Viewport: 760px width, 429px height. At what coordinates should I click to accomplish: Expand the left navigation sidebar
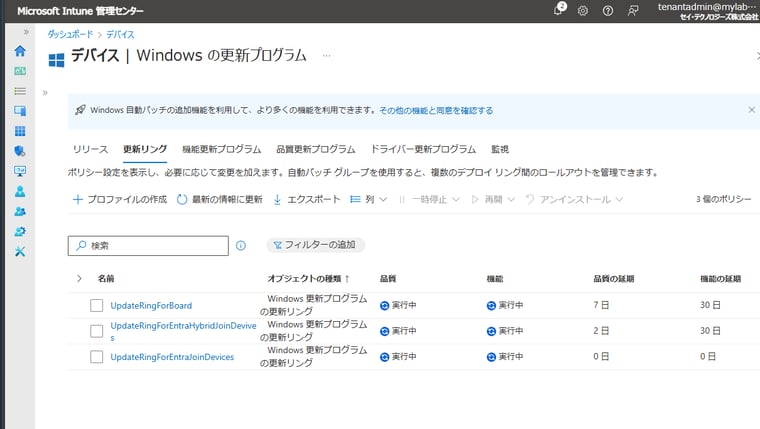26,32
